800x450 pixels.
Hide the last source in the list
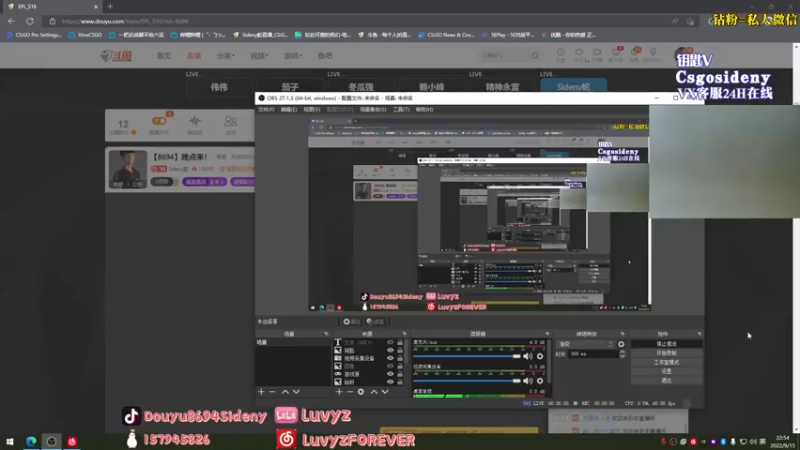(390, 382)
